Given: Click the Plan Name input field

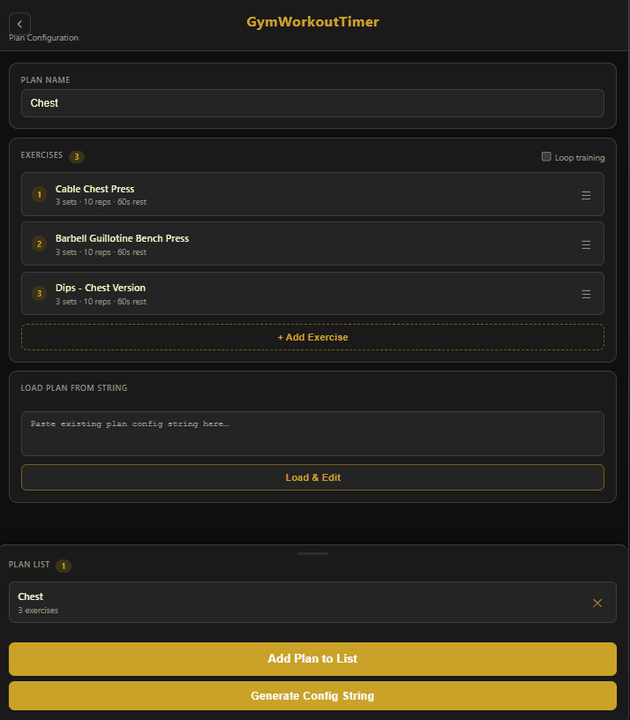Looking at the screenshot, I should (x=312, y=103).
